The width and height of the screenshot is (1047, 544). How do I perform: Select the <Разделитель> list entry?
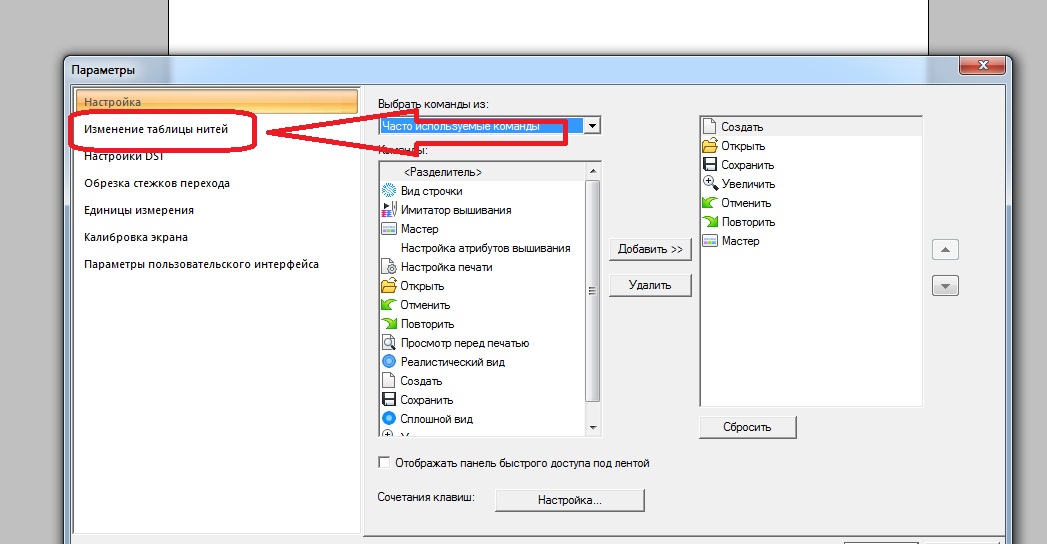482,172
